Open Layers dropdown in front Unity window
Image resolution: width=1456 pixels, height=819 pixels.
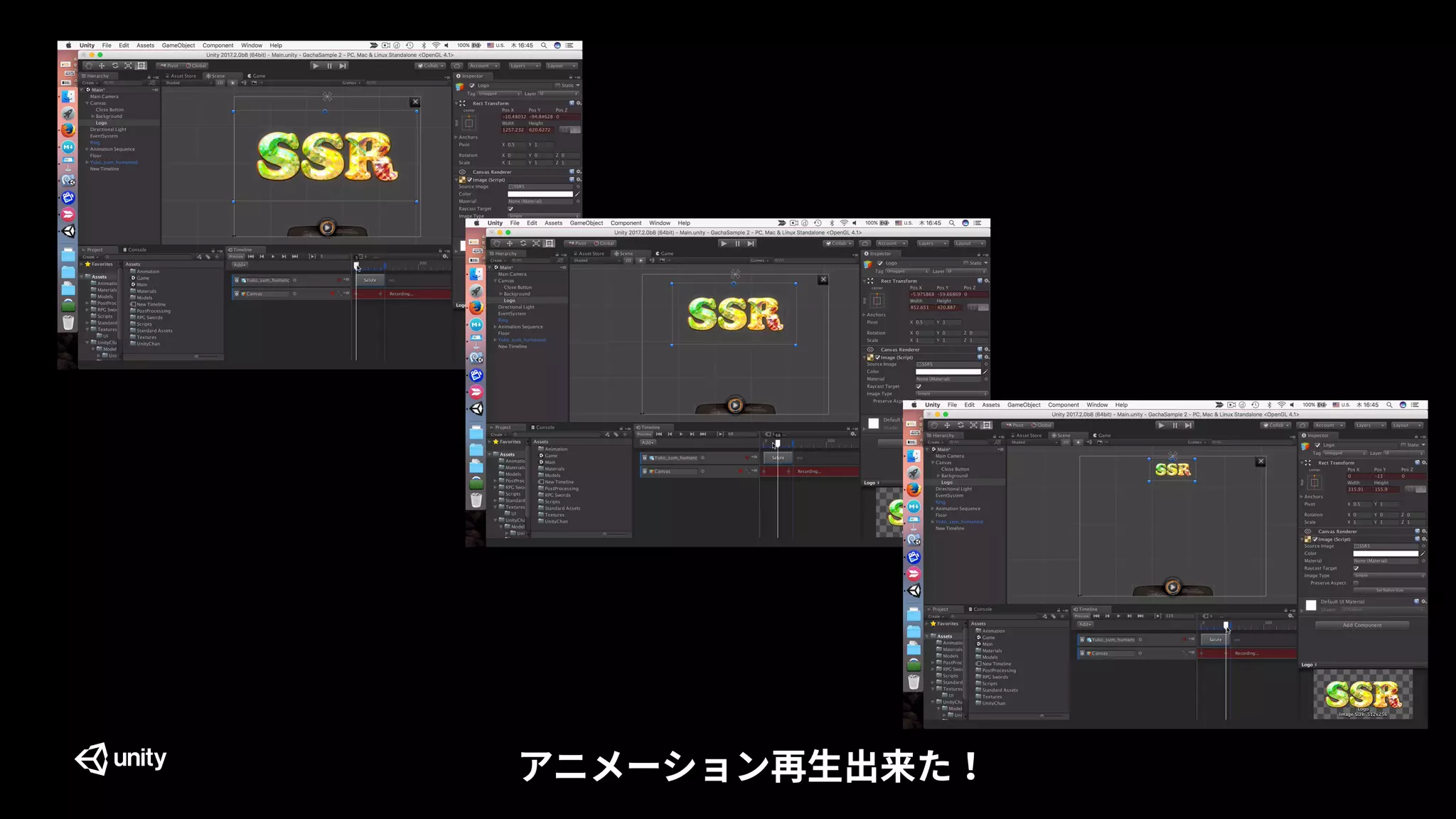[x=1369, y=425]
